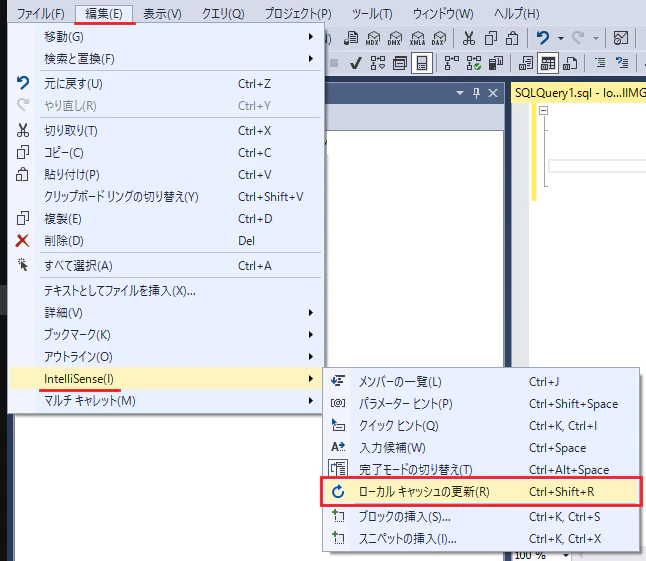Open the 表示(V) menu
646x561 pixels.
tap(162, 14)
